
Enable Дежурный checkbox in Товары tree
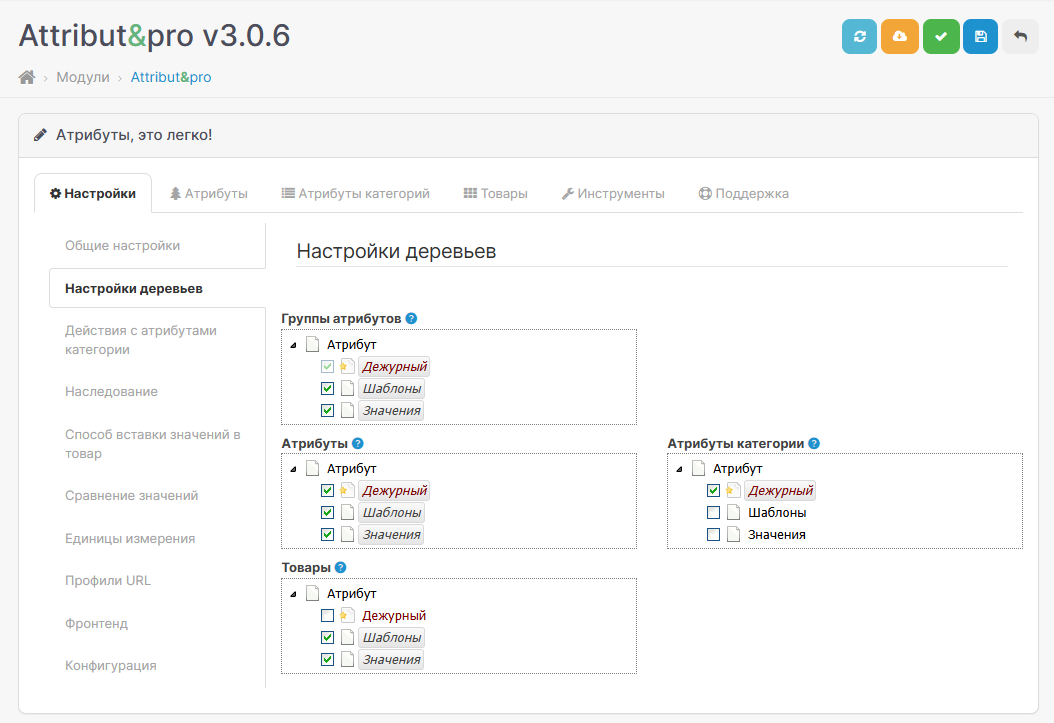pos(327,616)
